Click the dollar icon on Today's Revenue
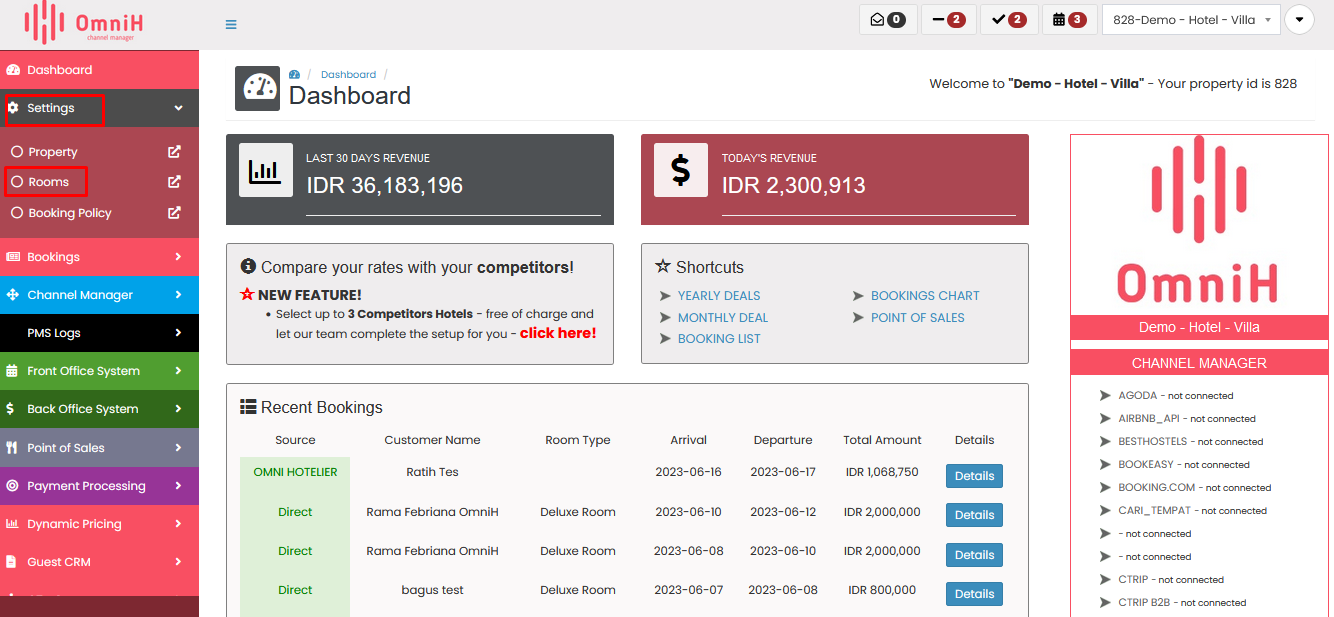This screenshot has width=1334, height=617. point(681,170)
